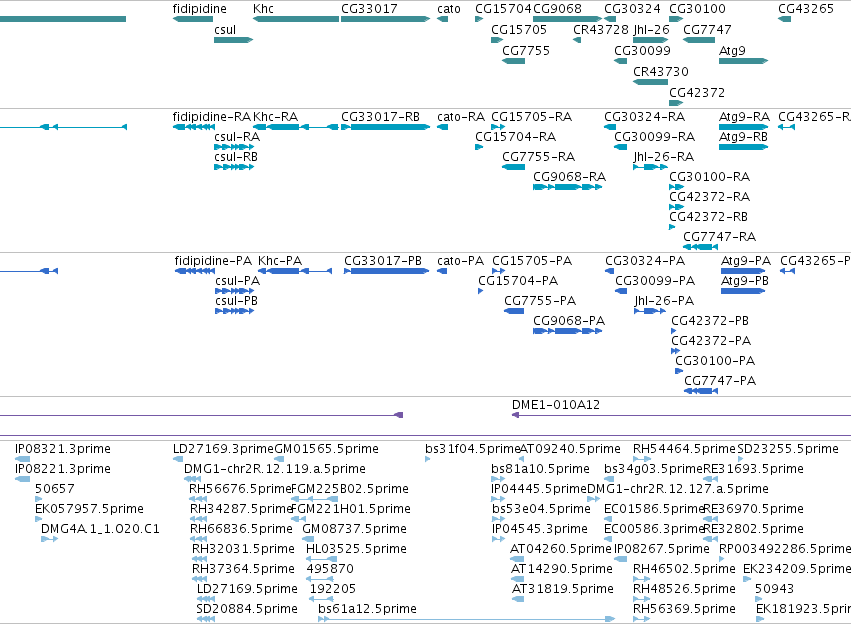This screenshot has height=624, width=851.
Task: Select the Khc gene glyph
Action: pos(296,19)
